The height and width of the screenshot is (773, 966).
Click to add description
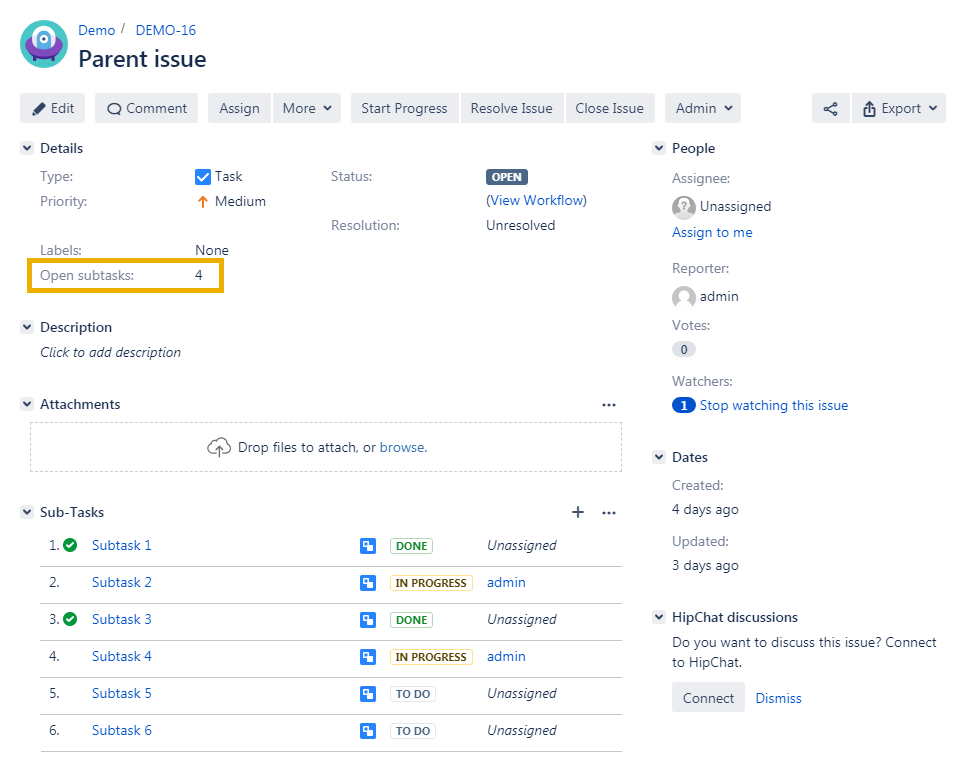[x=110, y=352]
